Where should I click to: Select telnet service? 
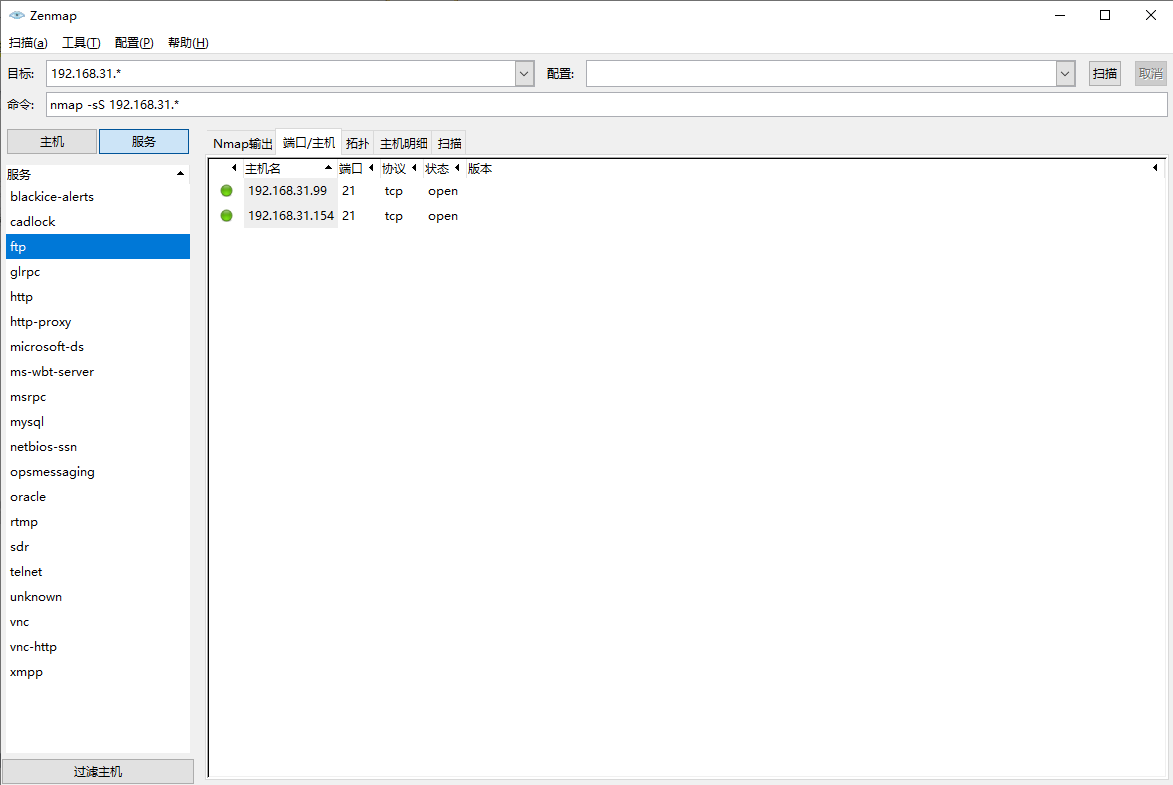pos(97,572)
